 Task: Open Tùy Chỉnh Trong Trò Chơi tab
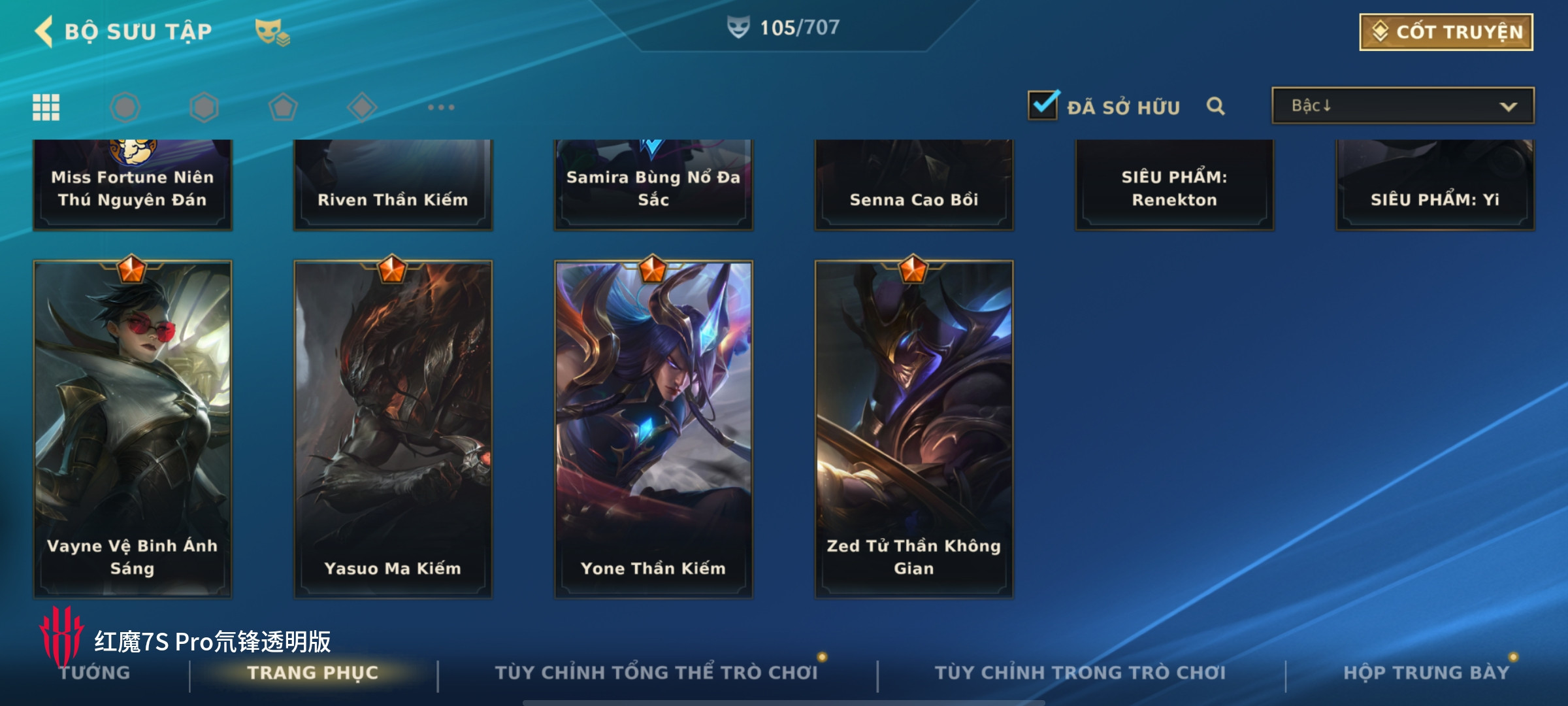click(1080, 673)
